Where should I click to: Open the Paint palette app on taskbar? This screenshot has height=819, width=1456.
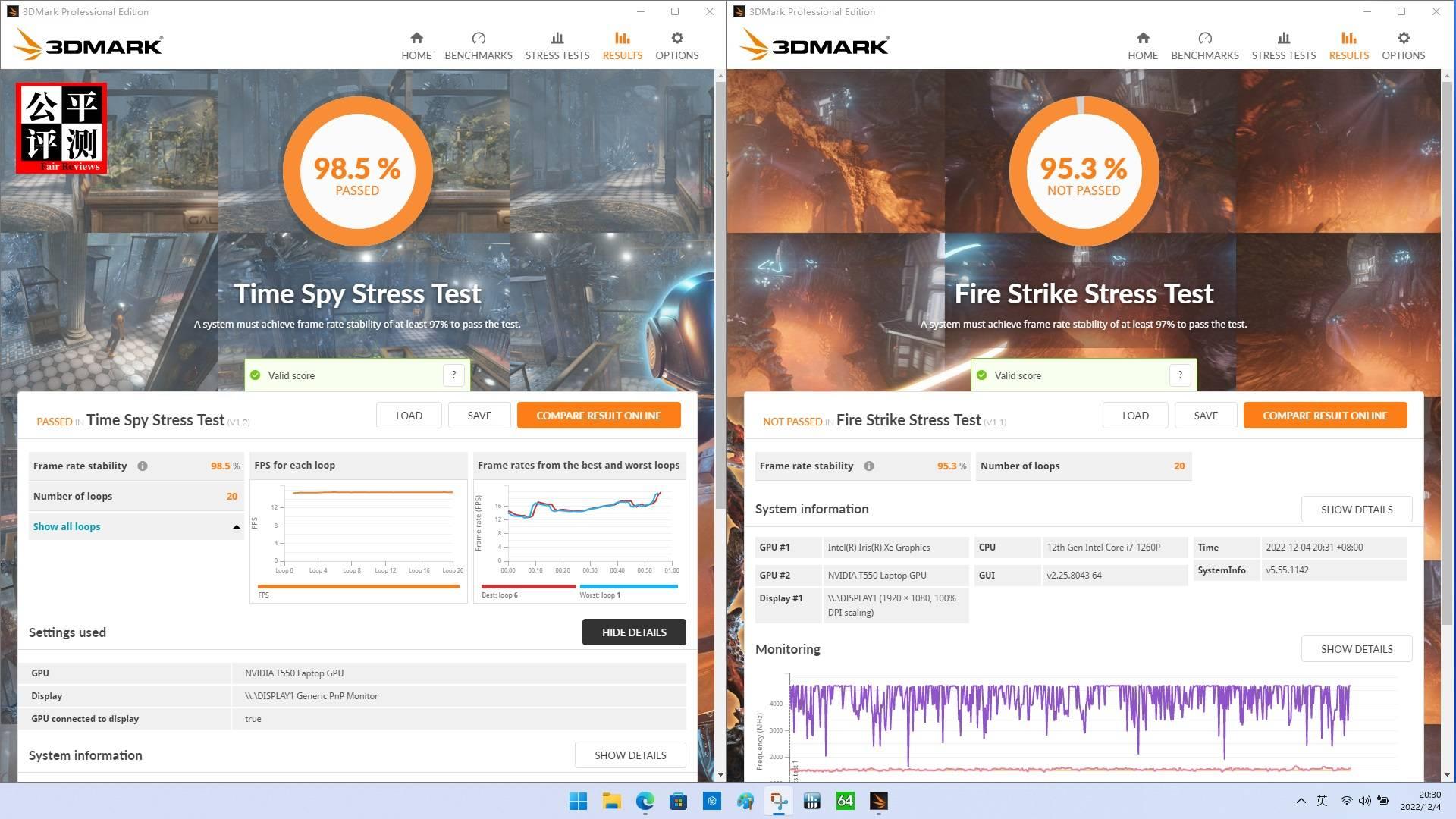click(x=745, y=801)
